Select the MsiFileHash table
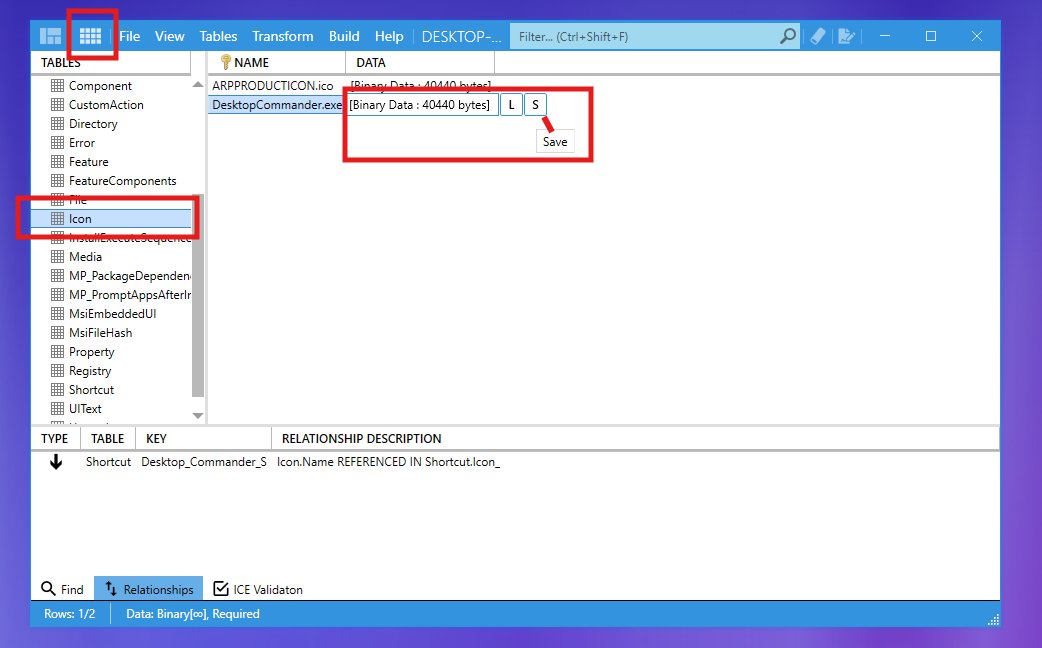This screenshot has width=1042, height=648. point(100,333)
